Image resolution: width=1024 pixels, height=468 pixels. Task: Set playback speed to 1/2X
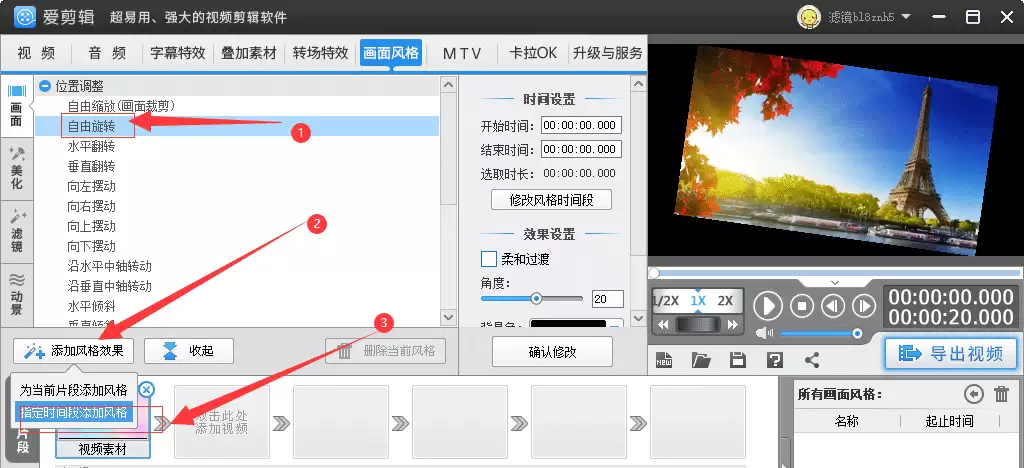click(x=666, y=301)
